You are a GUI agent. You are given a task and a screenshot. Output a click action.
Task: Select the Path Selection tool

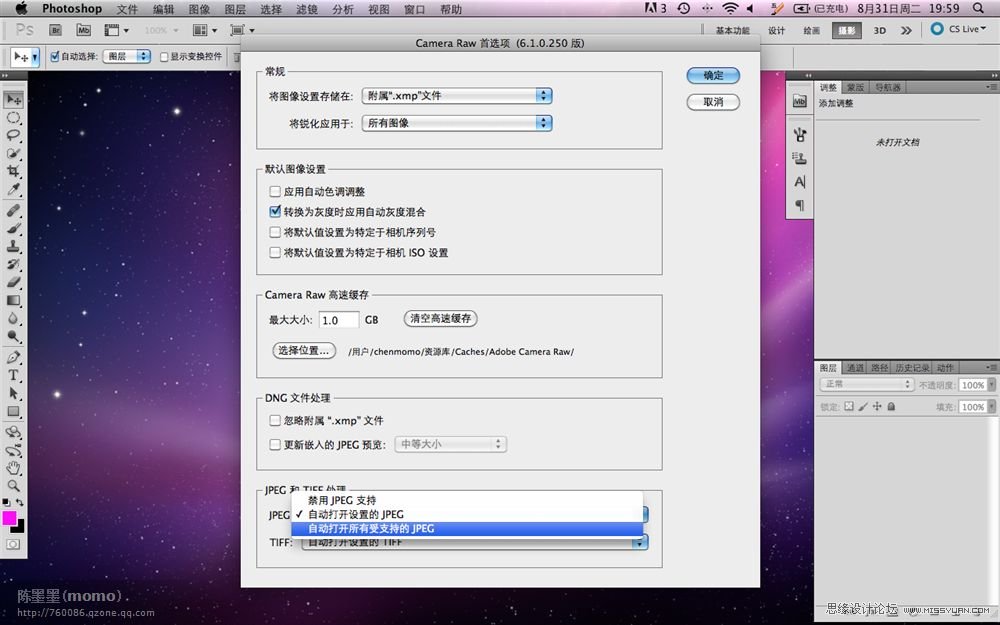pos(13,393)
